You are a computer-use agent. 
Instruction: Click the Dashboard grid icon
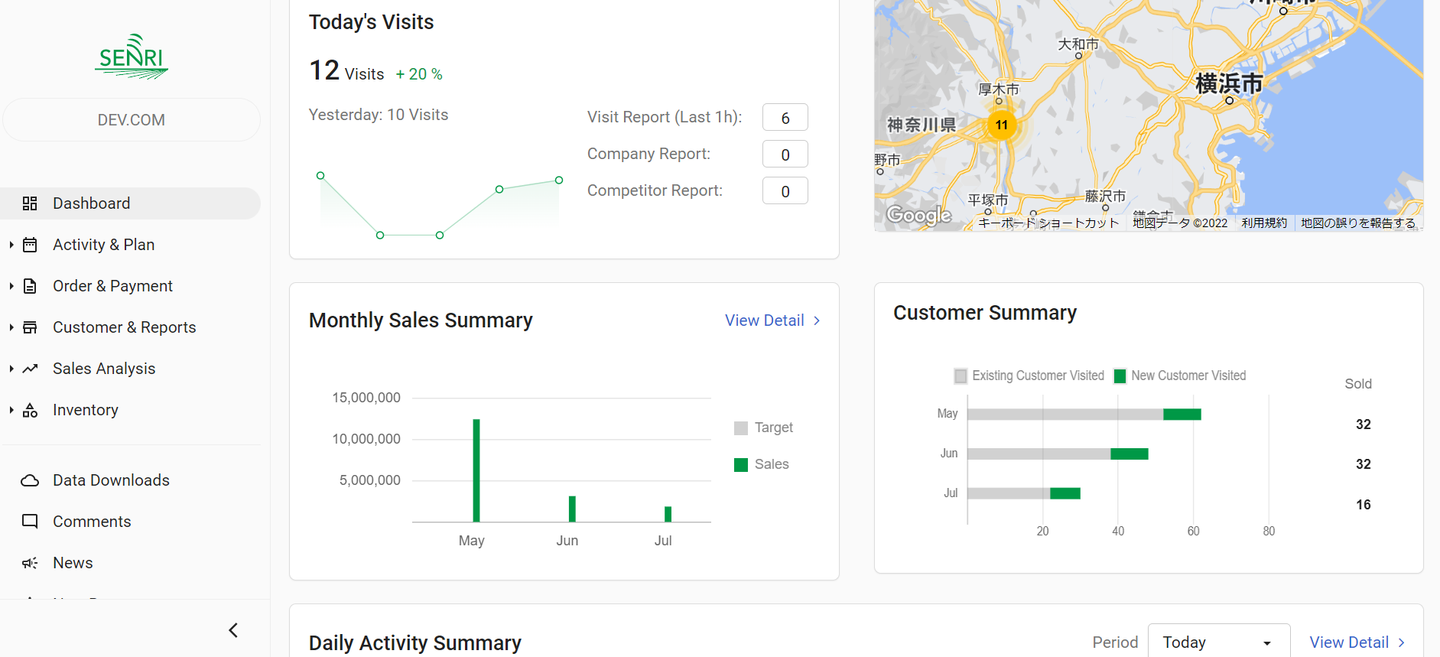(x=30, y=204)
